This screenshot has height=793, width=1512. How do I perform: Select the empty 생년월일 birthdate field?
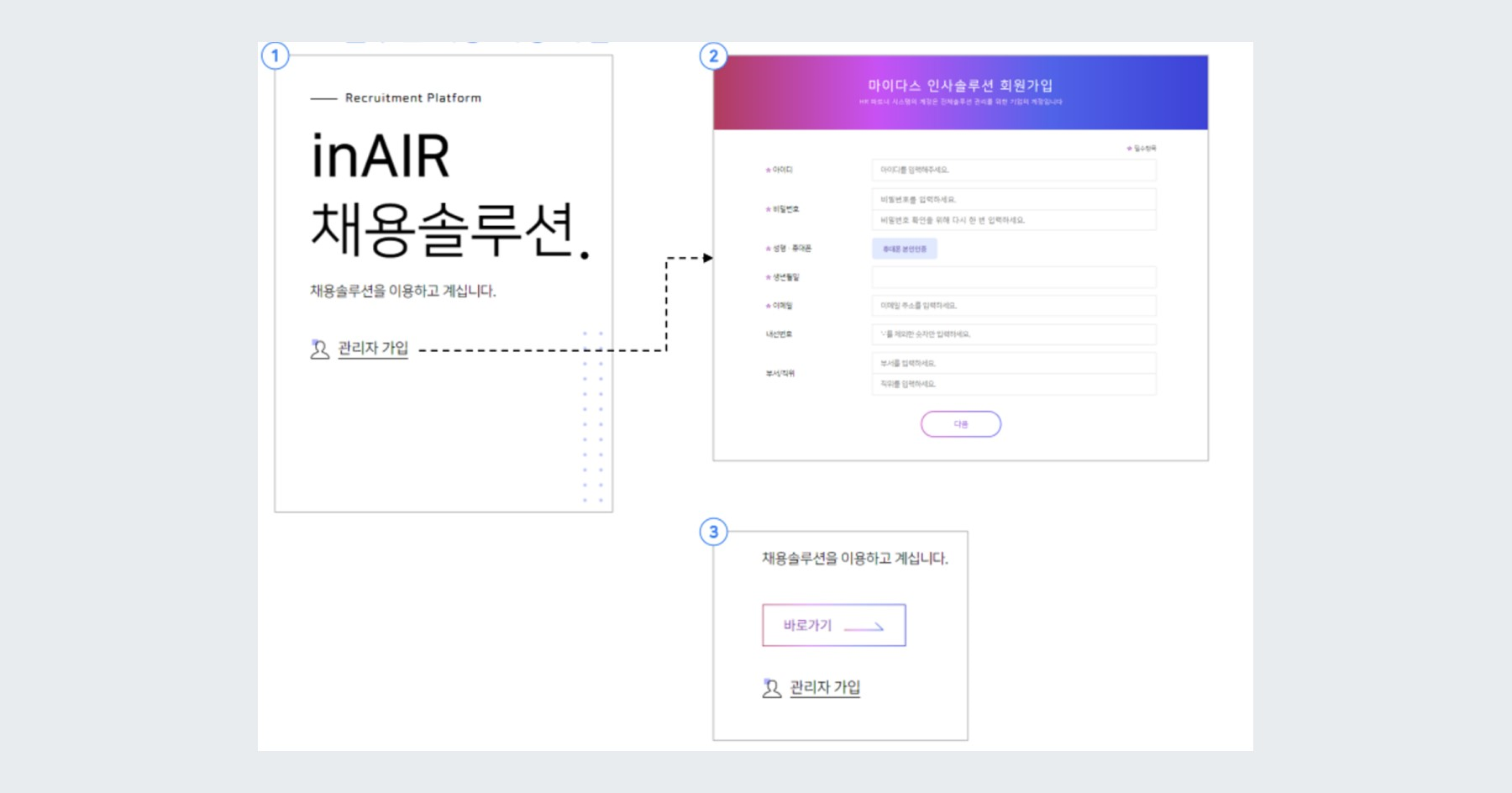tap(1013, 276)
